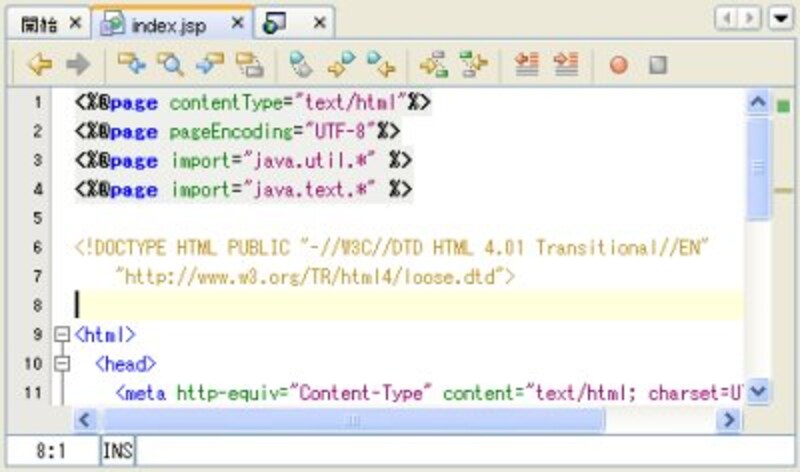Image resolution: width=800 pixels, height=472 pixels.
Task: Open the document list dropdown arrow
Action: tap(778, 19)
